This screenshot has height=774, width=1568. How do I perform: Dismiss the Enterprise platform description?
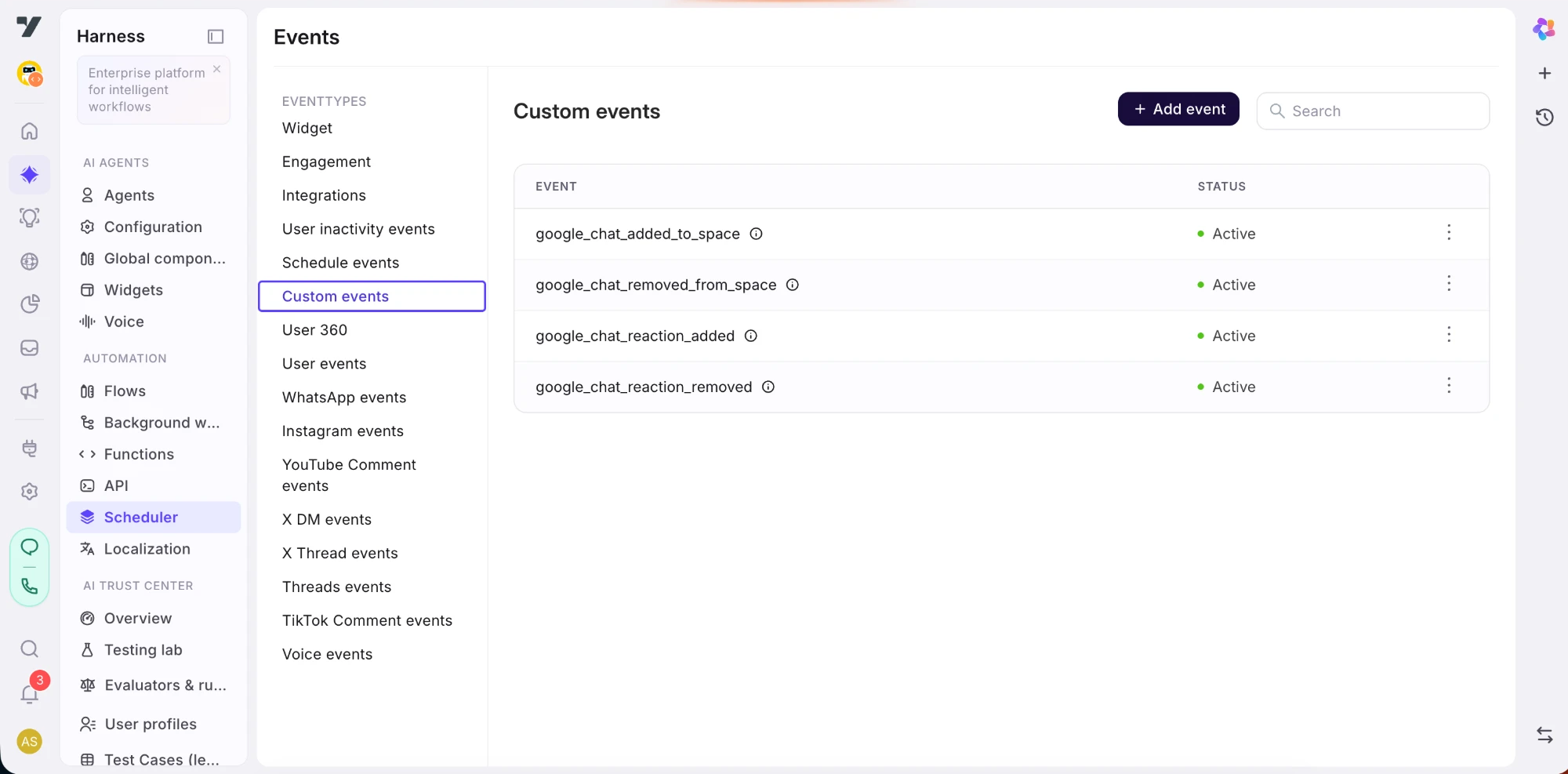pyautogui.click(x=217, y=69)
